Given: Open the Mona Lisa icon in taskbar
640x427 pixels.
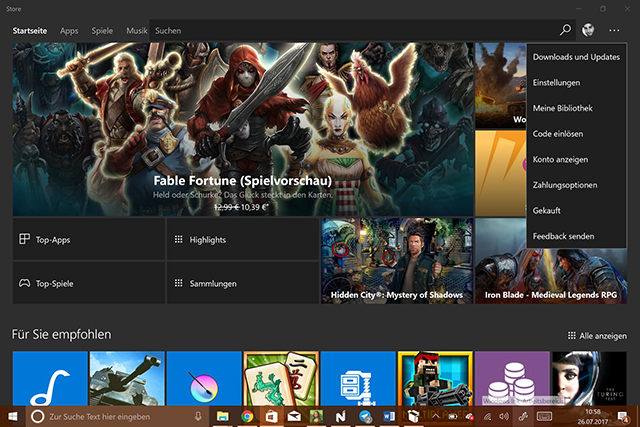Looking at the screenshot, I should click(x=316, y=416).
